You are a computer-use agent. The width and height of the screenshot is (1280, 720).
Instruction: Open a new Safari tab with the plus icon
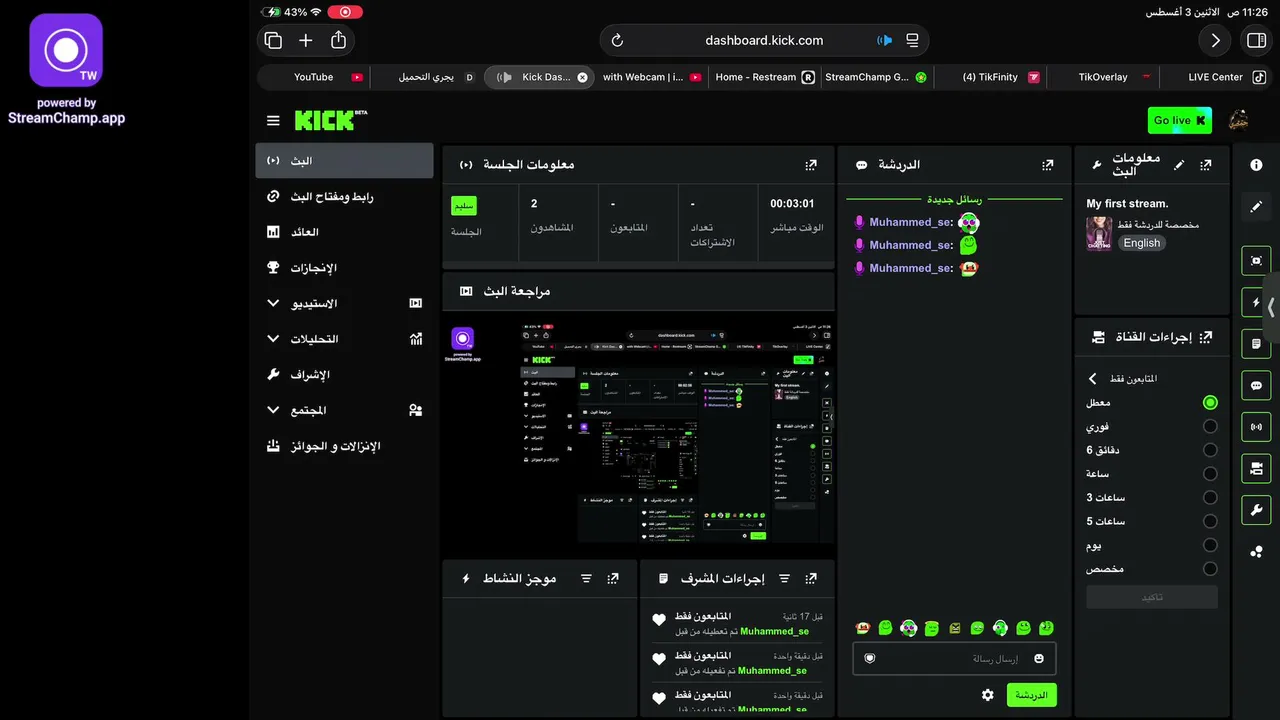306,41
